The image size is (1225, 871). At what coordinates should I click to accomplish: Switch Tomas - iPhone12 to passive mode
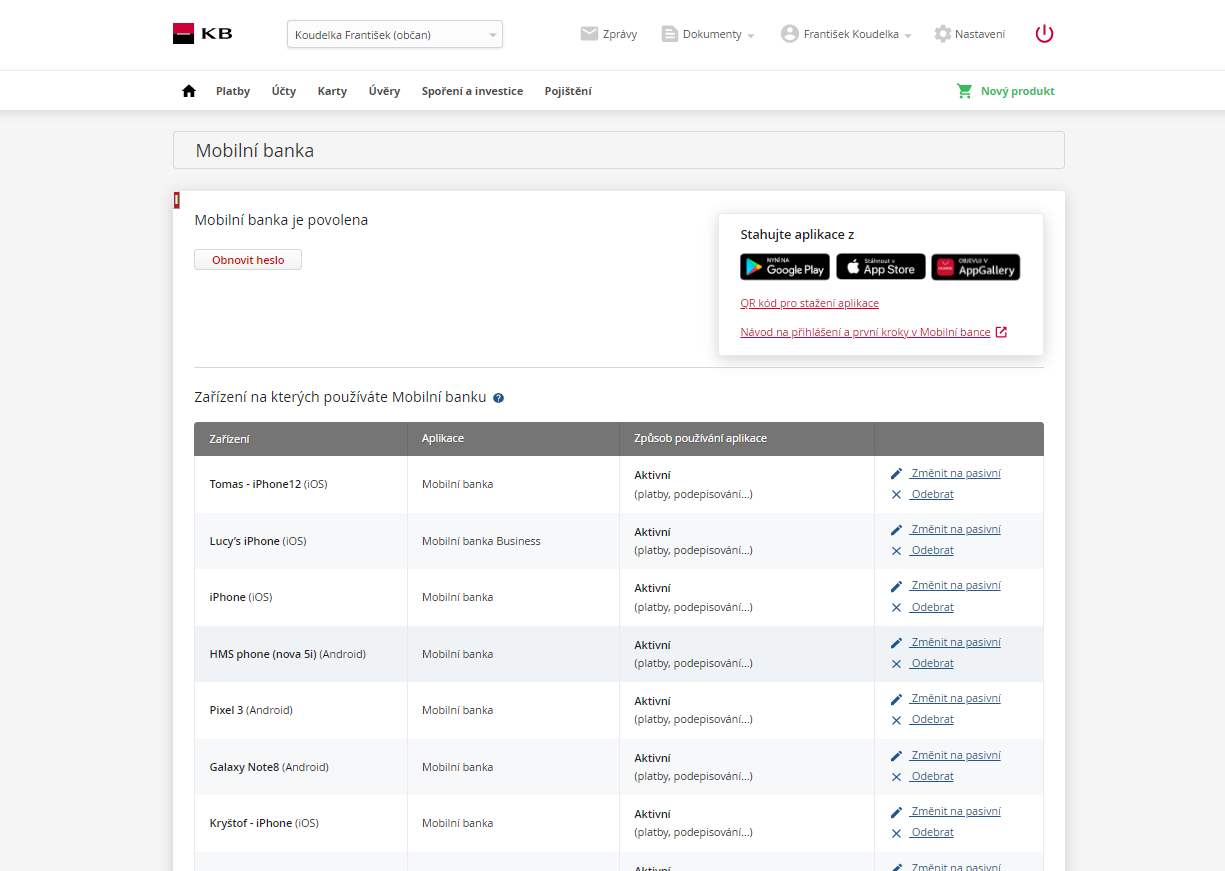pos(955,473)
